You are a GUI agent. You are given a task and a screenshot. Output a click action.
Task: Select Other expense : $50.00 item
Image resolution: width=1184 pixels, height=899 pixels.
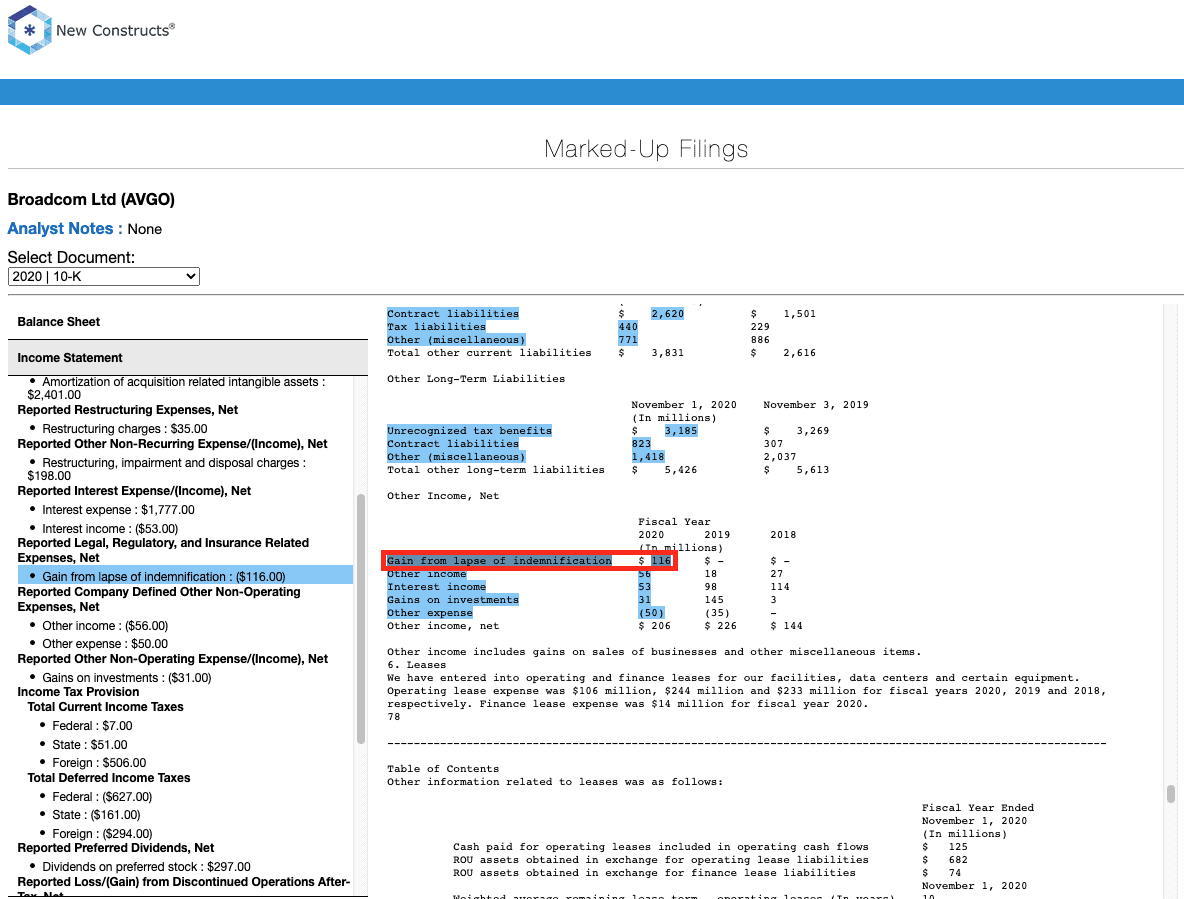tap(105, 644)
